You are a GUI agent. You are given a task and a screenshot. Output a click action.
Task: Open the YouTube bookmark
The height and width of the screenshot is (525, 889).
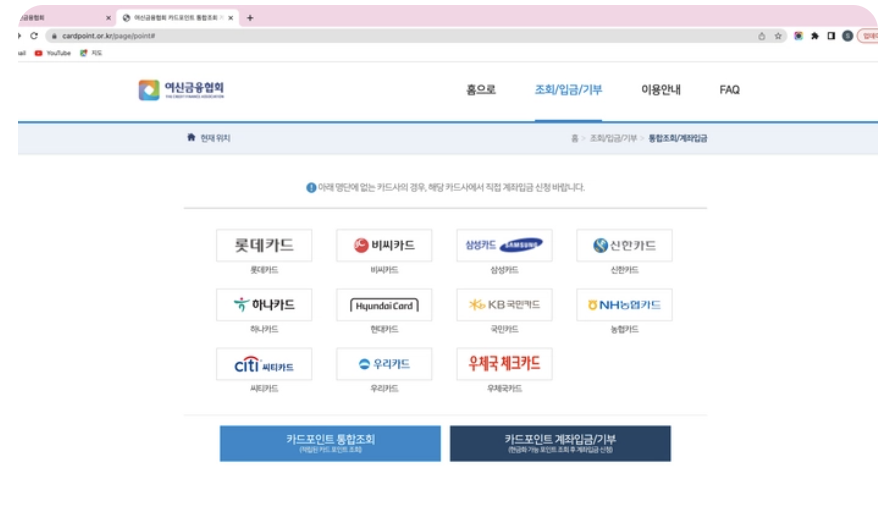pos(53,53)
